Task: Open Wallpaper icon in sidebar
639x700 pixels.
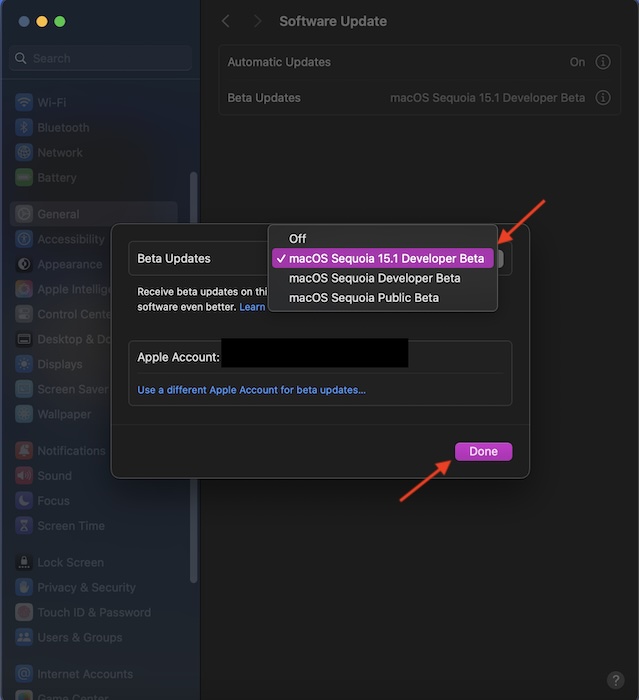Action: pyautogui.click(x=24, y=414)
